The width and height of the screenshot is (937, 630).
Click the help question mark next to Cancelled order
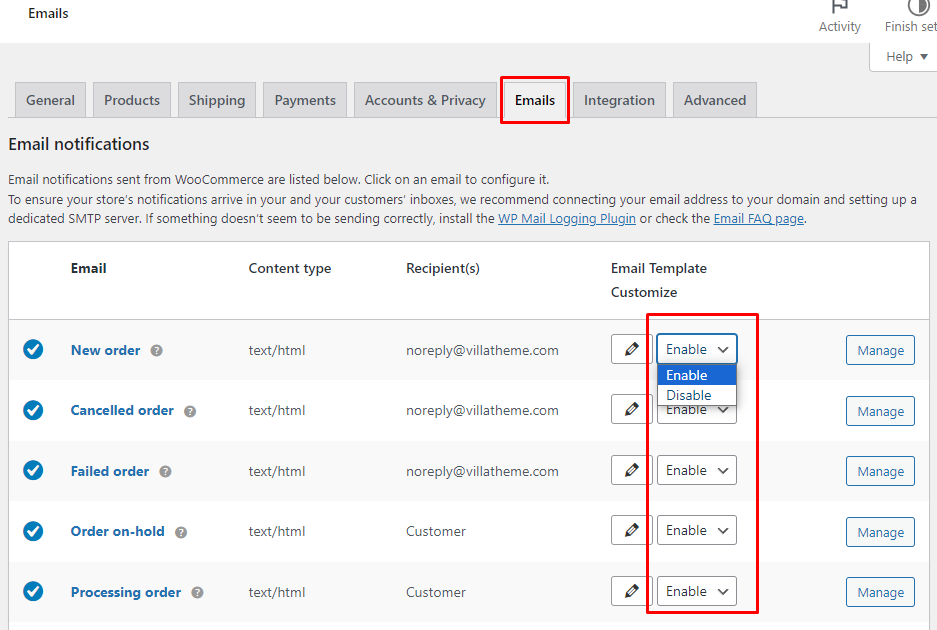(190, 411)
